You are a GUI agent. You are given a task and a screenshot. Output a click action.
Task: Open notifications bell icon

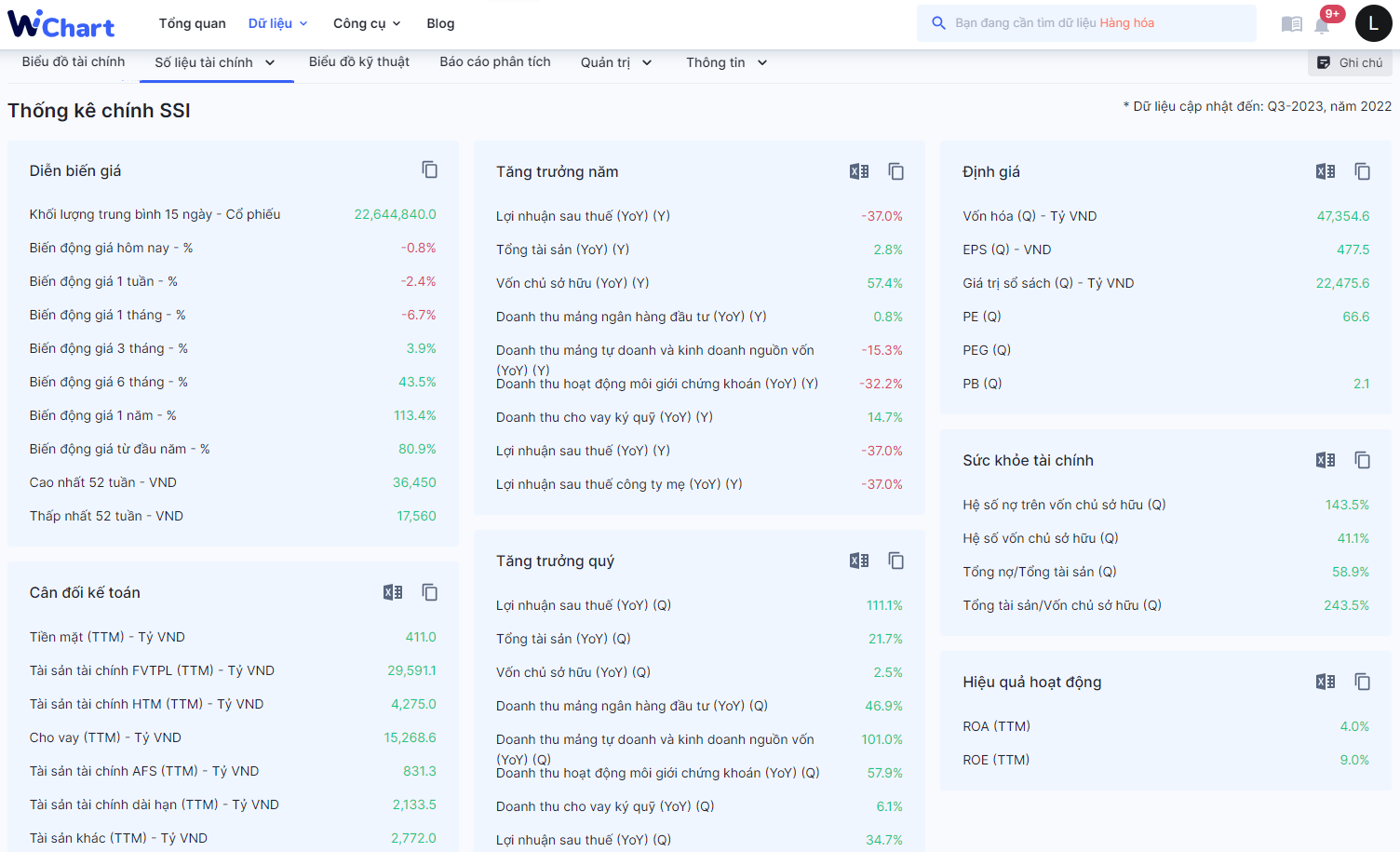pyautogui.click(x=1322, y=25)
